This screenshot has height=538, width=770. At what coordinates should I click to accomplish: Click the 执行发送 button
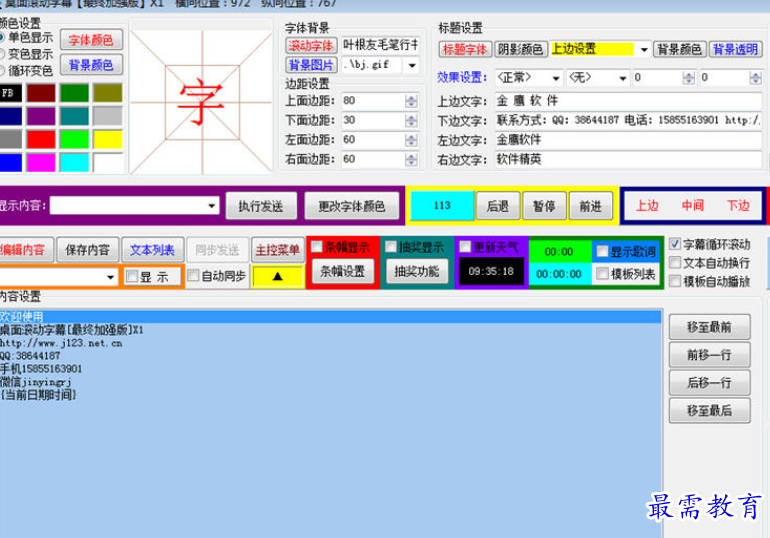click(x=261, y=206)
